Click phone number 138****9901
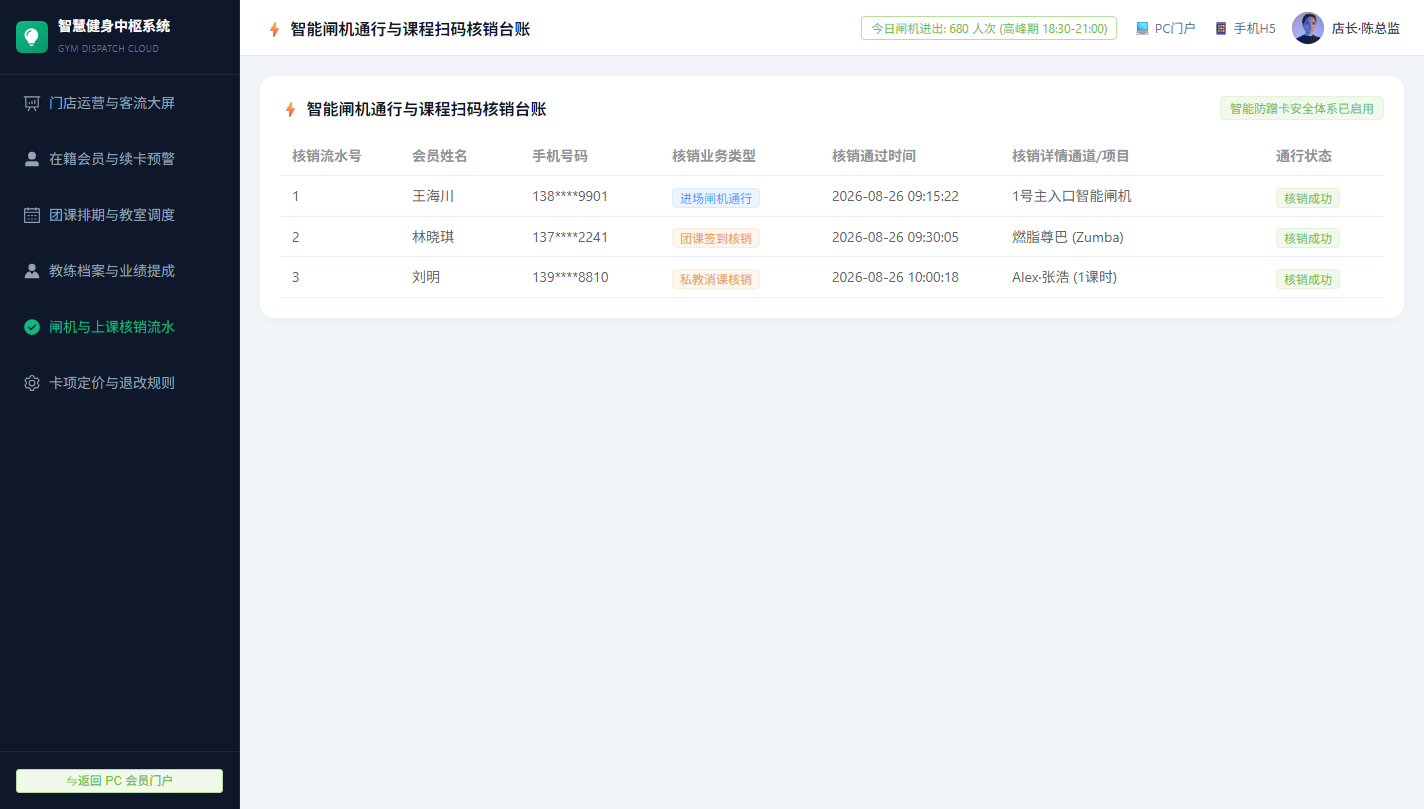The height and width of the screenshot is (809, 1424). (570, 196)
